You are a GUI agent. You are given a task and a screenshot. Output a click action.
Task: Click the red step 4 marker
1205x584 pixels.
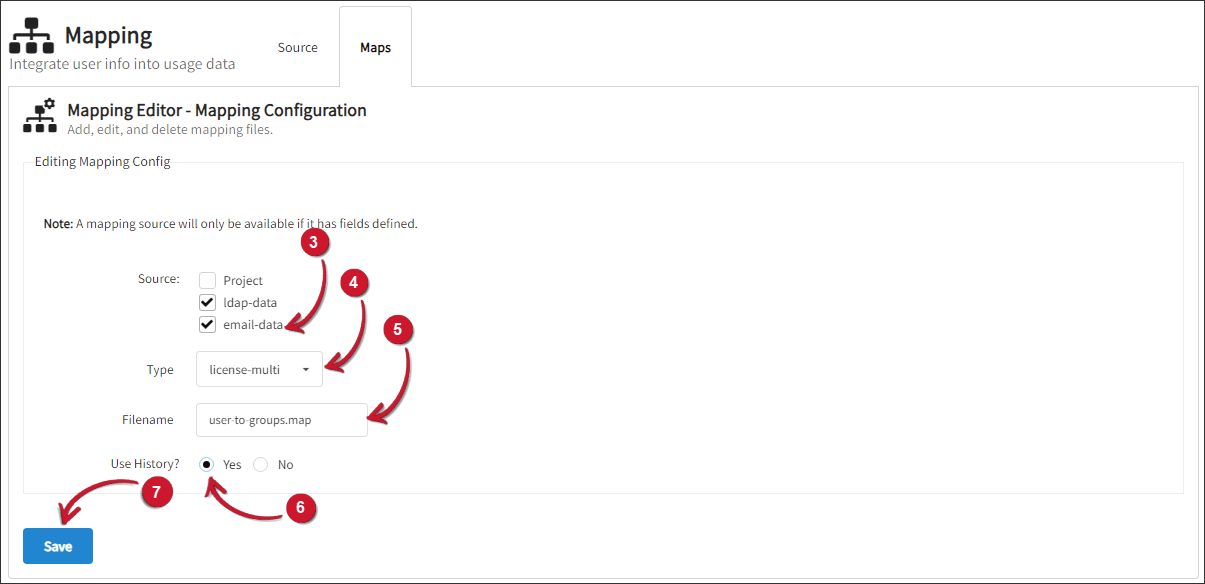click(x=353, y=283)
